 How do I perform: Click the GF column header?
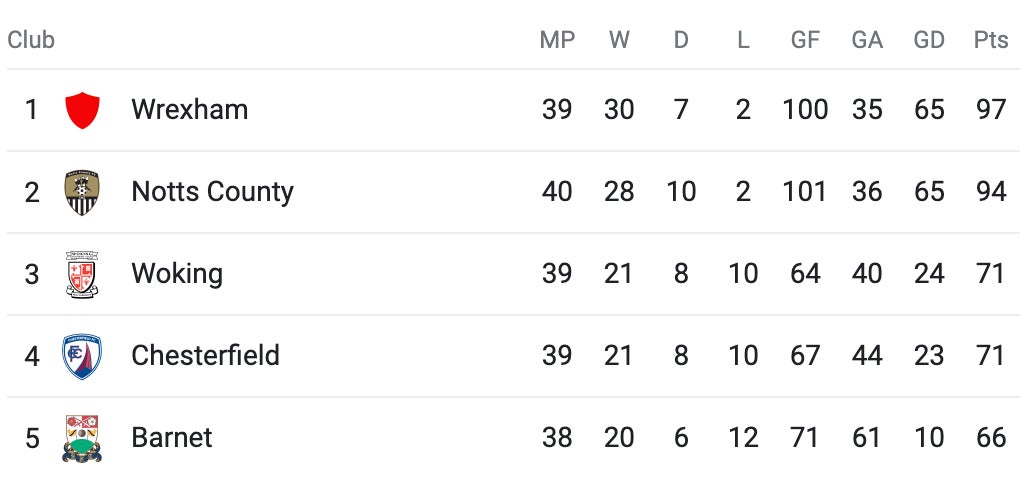pyautogui.click(x=805, y=40)
